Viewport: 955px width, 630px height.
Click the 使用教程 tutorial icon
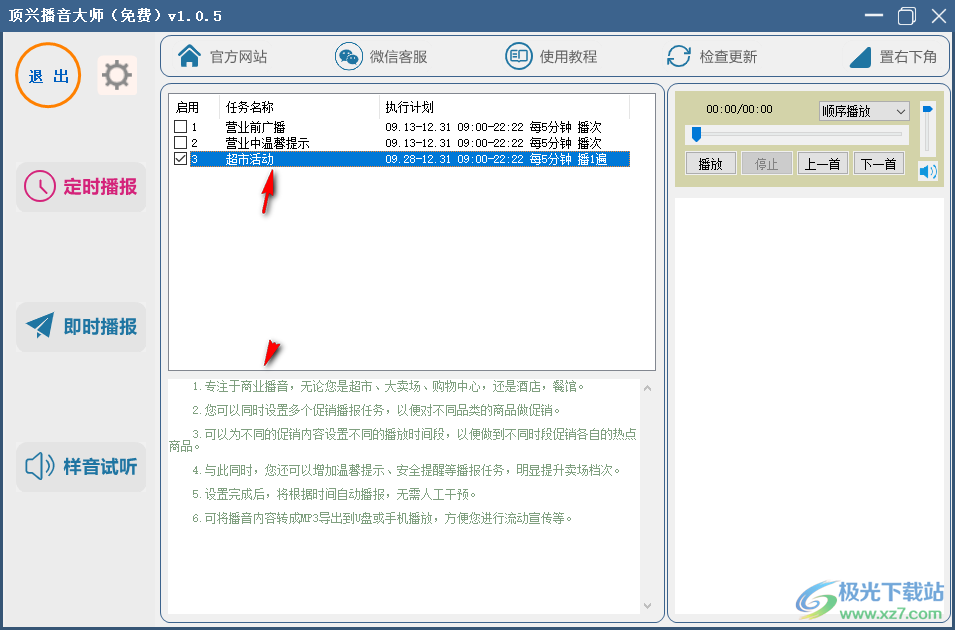518,56
